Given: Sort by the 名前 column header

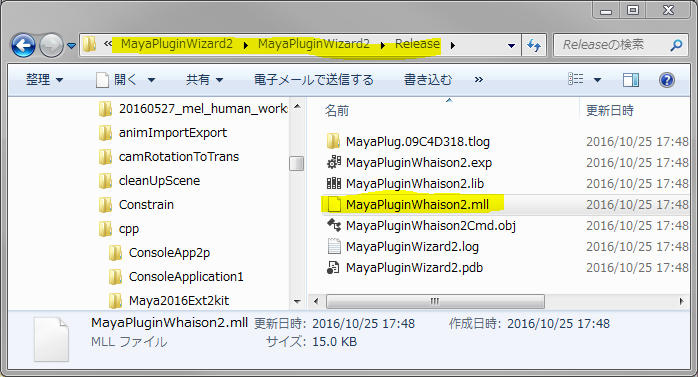Looking at the screenshot, I should click(x=337, y=110).
